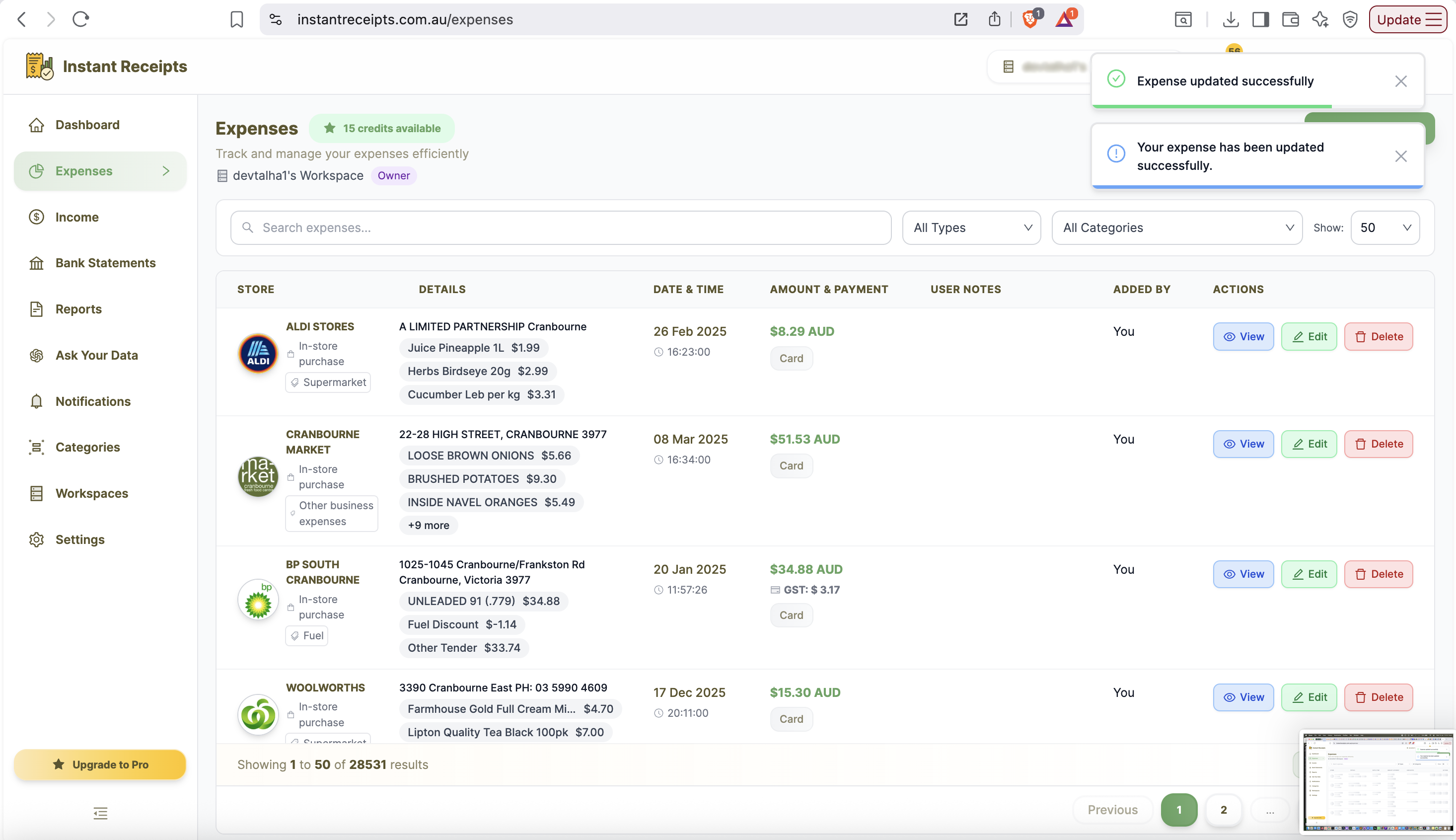
Task: Bookmark this page with bookmark icon
Action: (237, 19)
